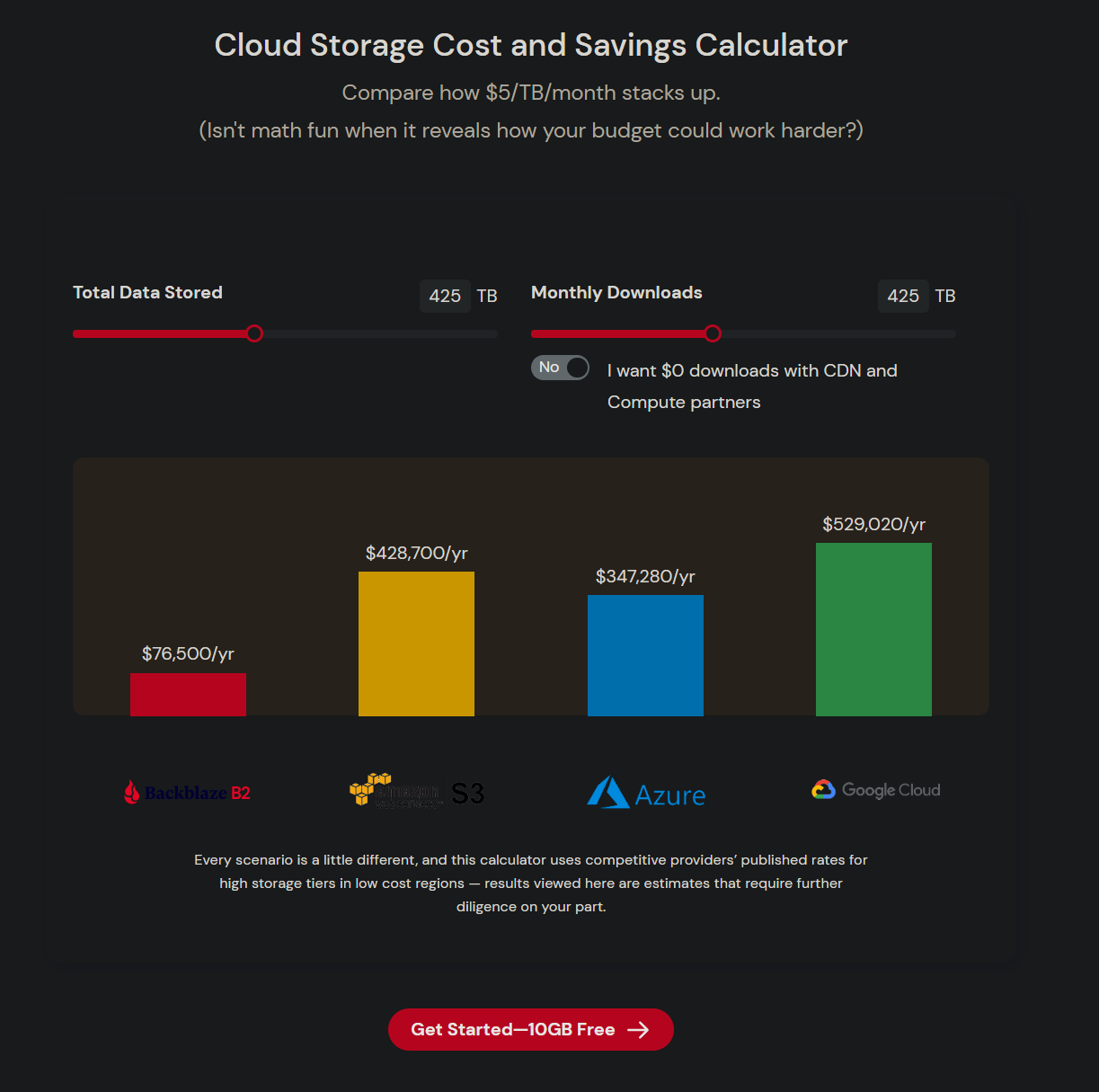Screen dimensions: 1099x1092
Task: Click the Azure wordmark text
Action: pyautogui.click(x=670, y=795)
